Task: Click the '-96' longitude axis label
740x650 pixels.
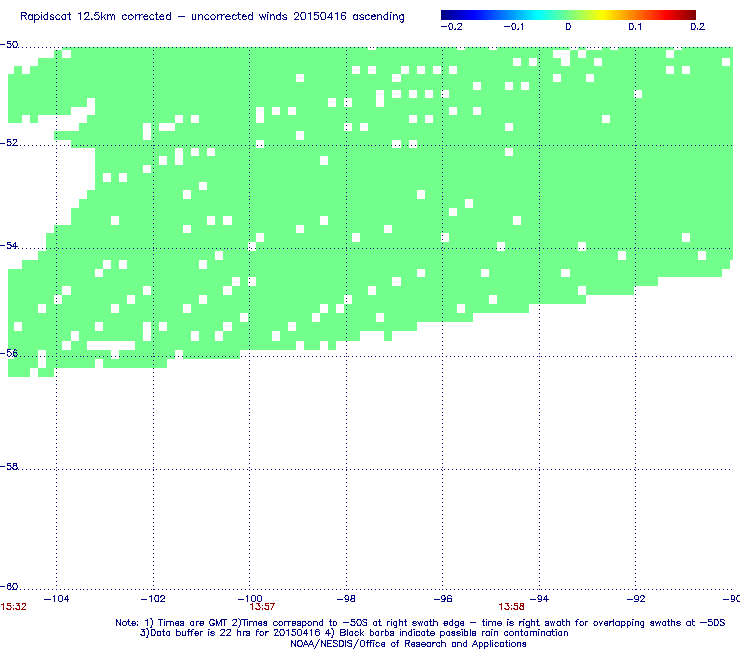Action: (x=443, y=599)
